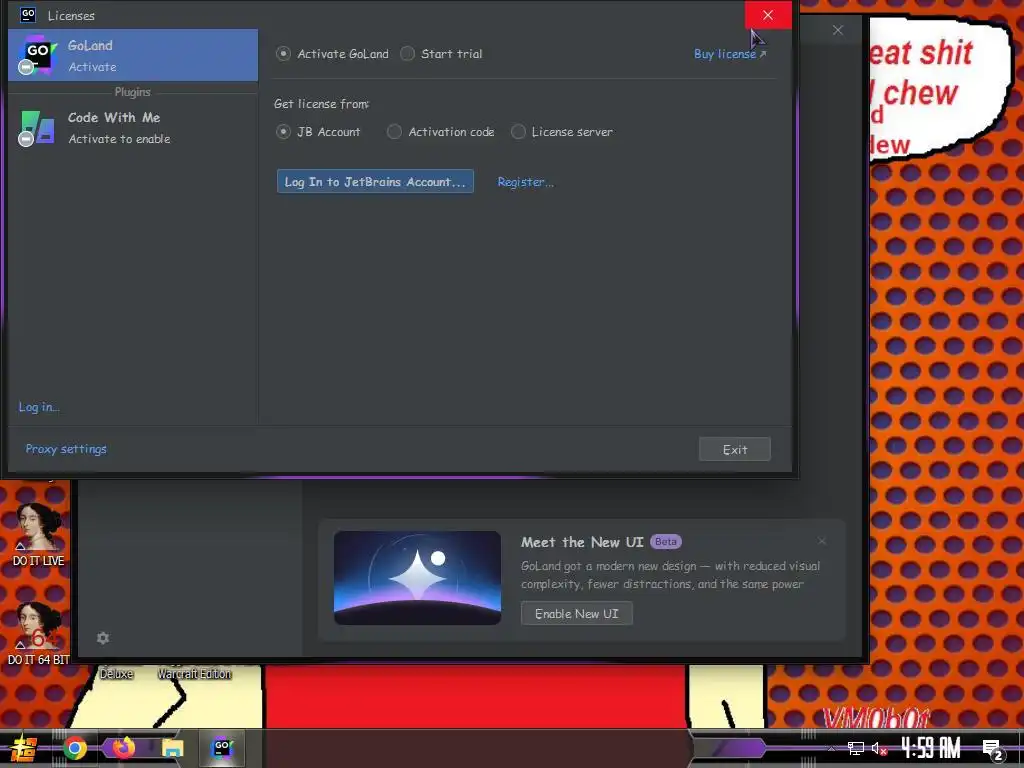Launch Firefox from the taskbar

pyautogui.click(x=123, y=748)
